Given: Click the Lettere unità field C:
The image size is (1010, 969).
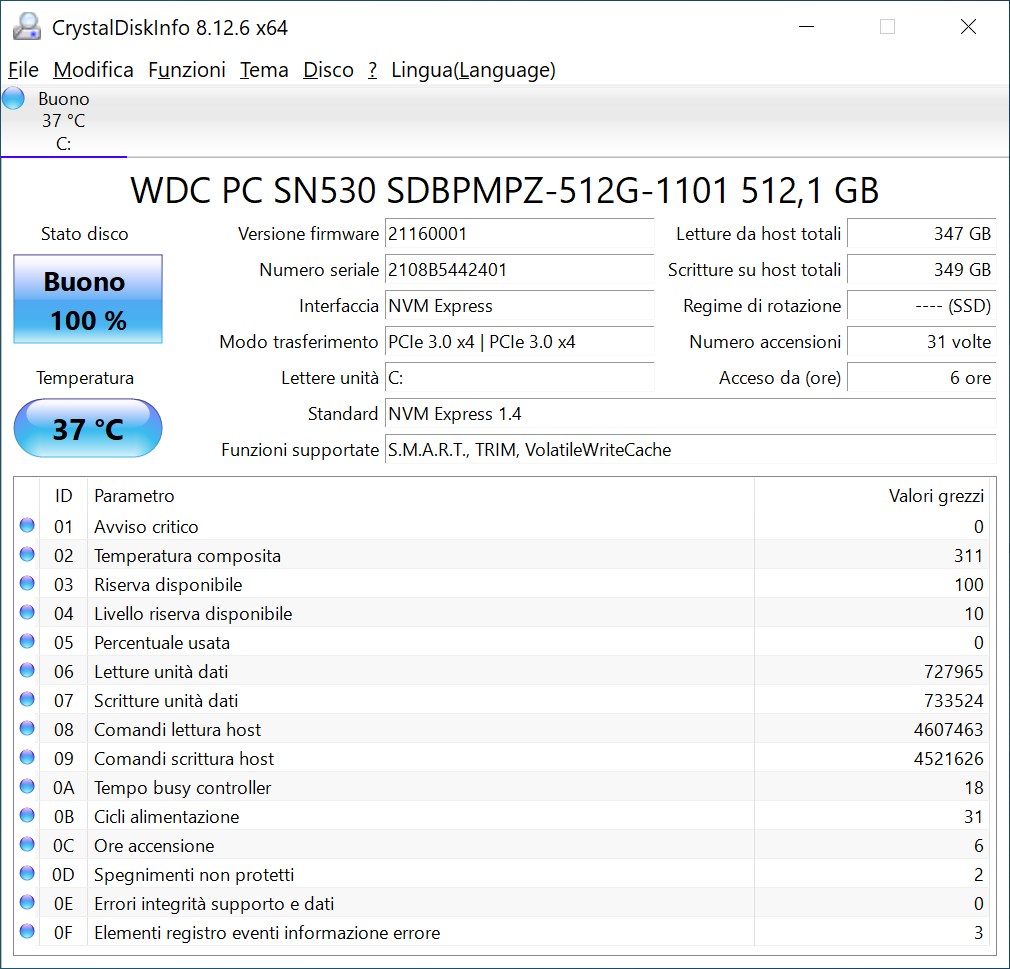Looking at the screenshot, I should [520, 378].
